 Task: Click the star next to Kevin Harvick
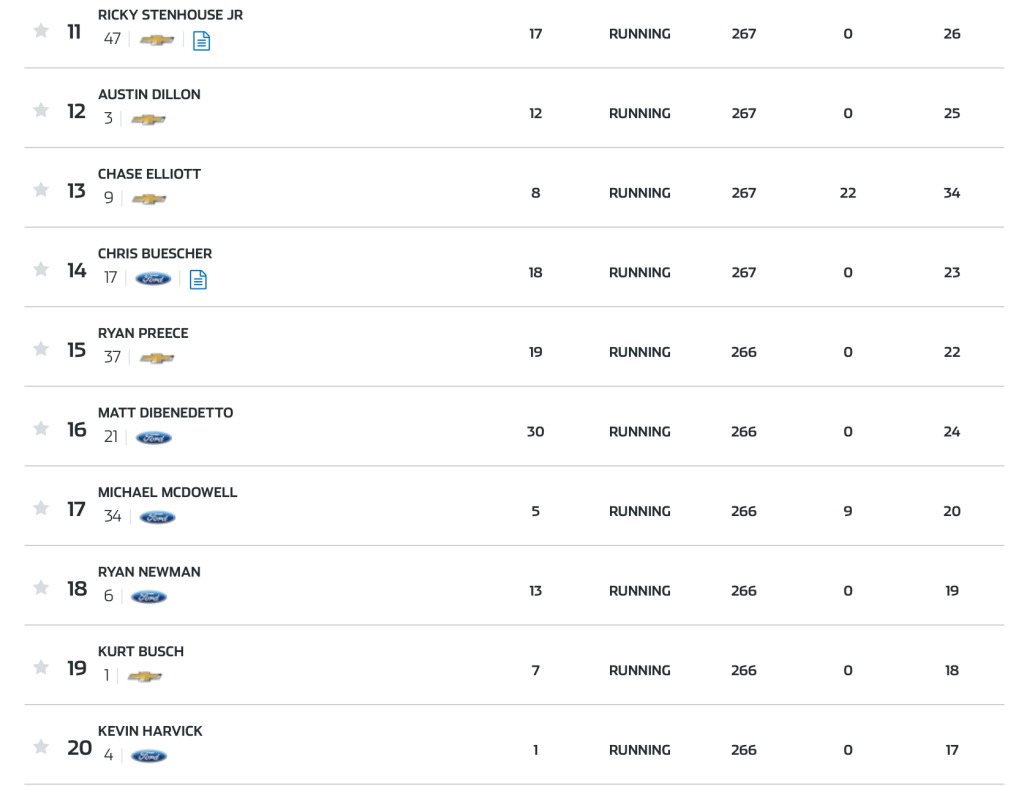tap(41, 747)
